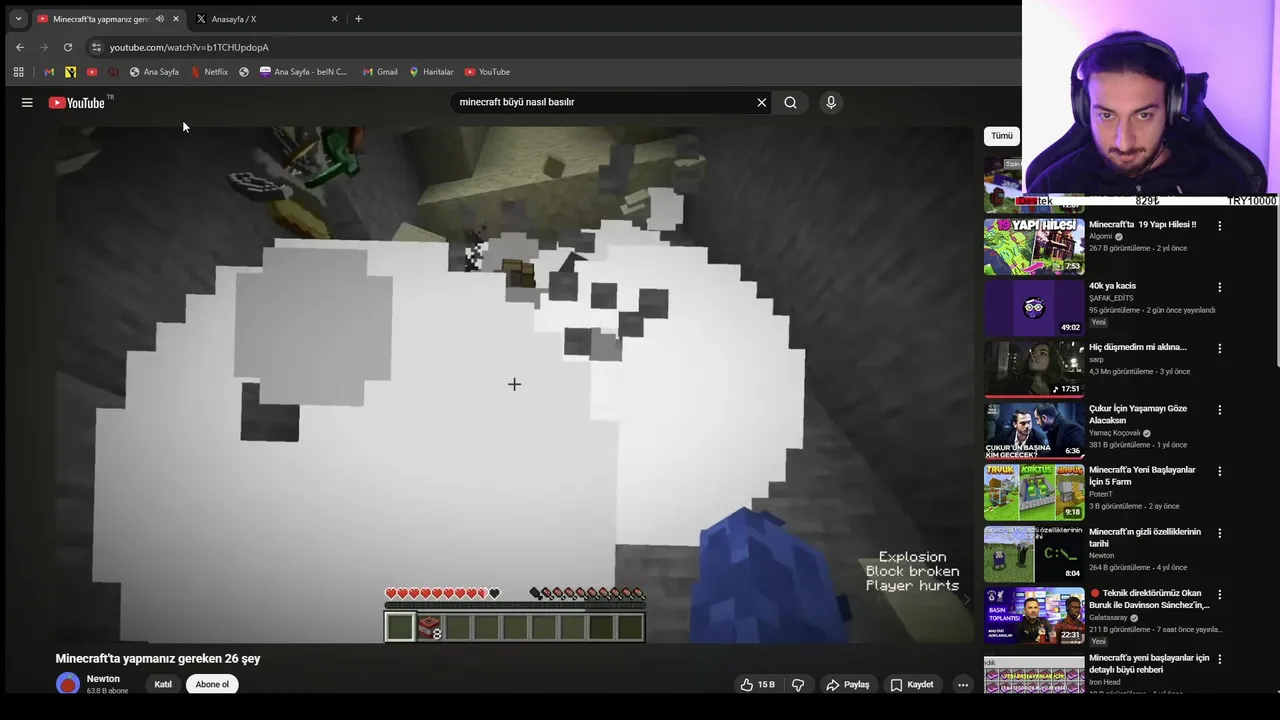Screen dimensions: 1280x720
Task: Click the address bar URL youtube.com/watch
Action: [189, 47]
